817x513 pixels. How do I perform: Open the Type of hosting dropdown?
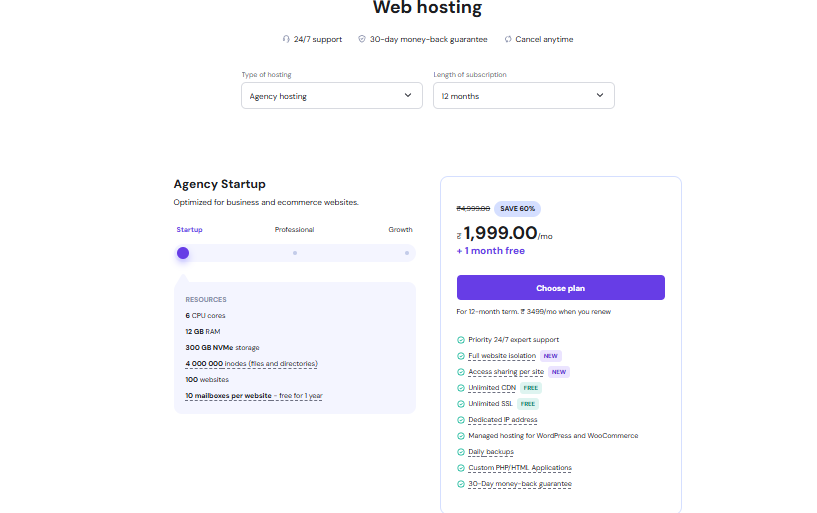[331, 96]
